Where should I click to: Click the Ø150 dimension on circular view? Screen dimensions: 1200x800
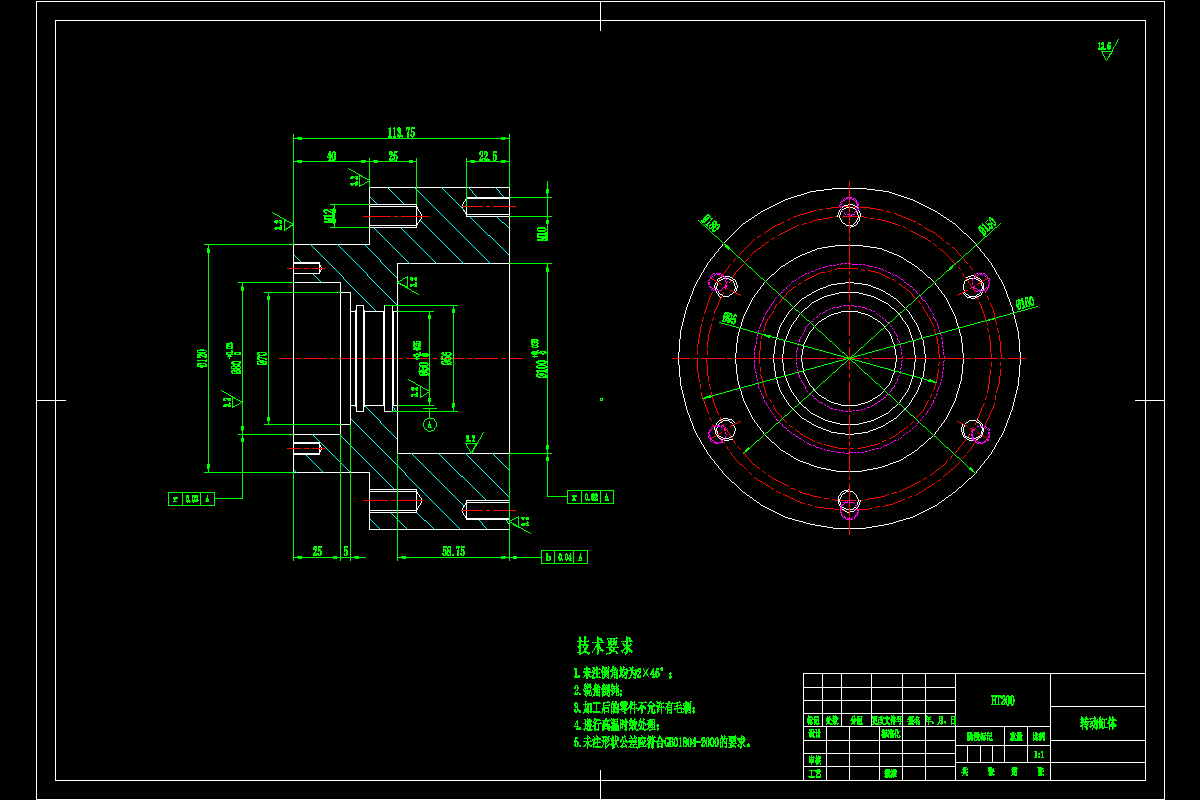click(x=988, y=227)
